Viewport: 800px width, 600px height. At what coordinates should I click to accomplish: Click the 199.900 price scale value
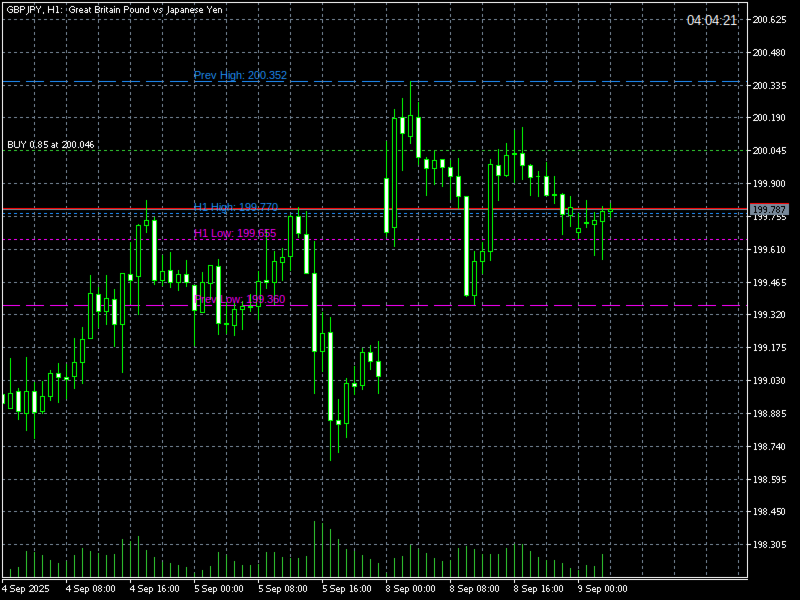point(769,184)
